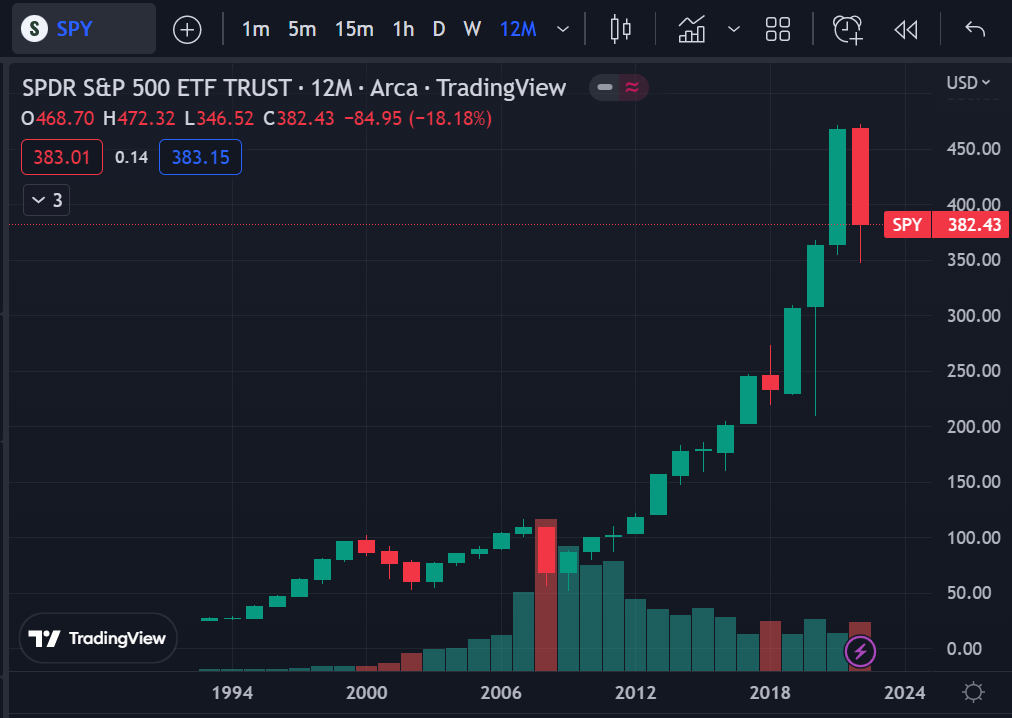The height and width of the screenshot is (718, 1012).
Task: Click the red sell price 383.01 button
Action: point(62,157)
